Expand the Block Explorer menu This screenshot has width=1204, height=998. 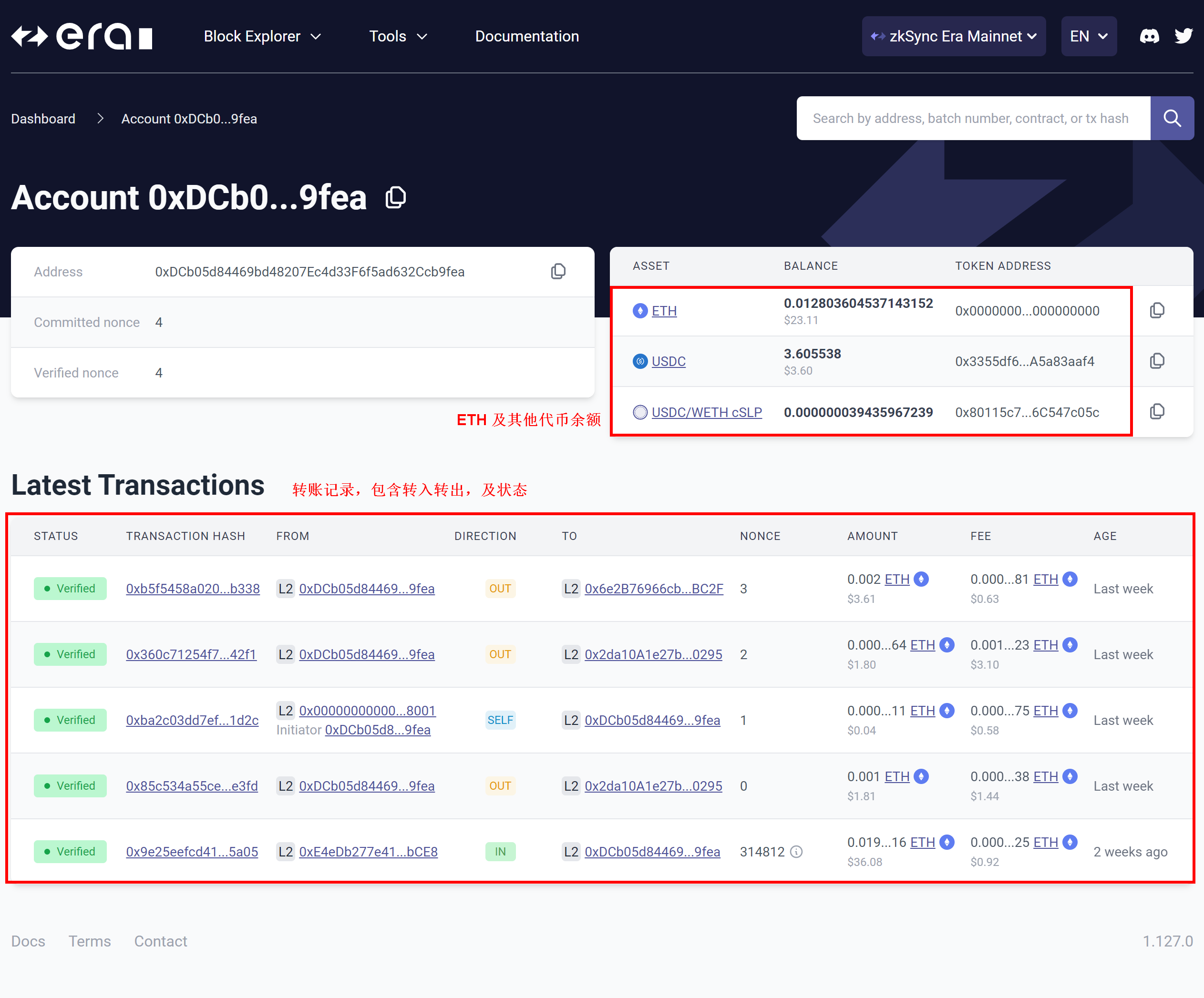262,37
